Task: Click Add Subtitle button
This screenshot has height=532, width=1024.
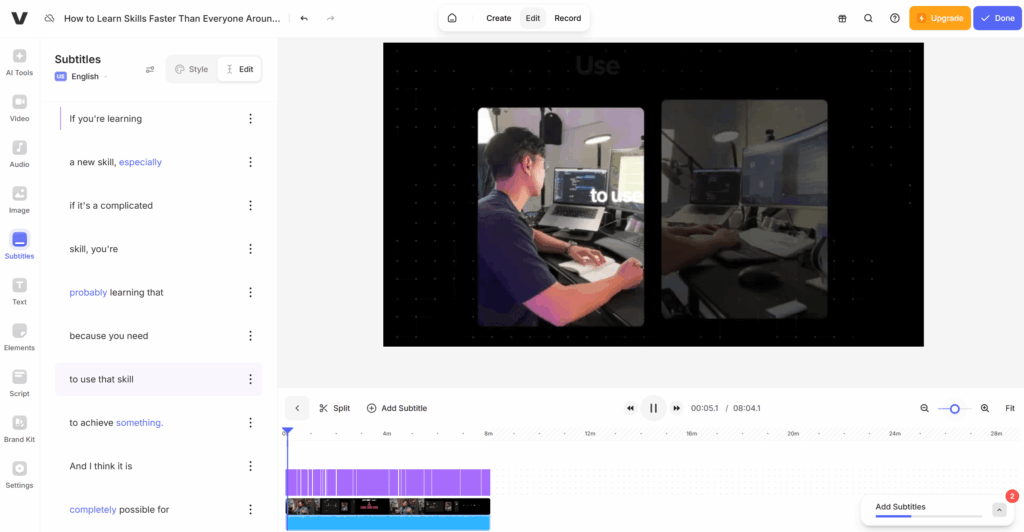Action: coord(397,409)
